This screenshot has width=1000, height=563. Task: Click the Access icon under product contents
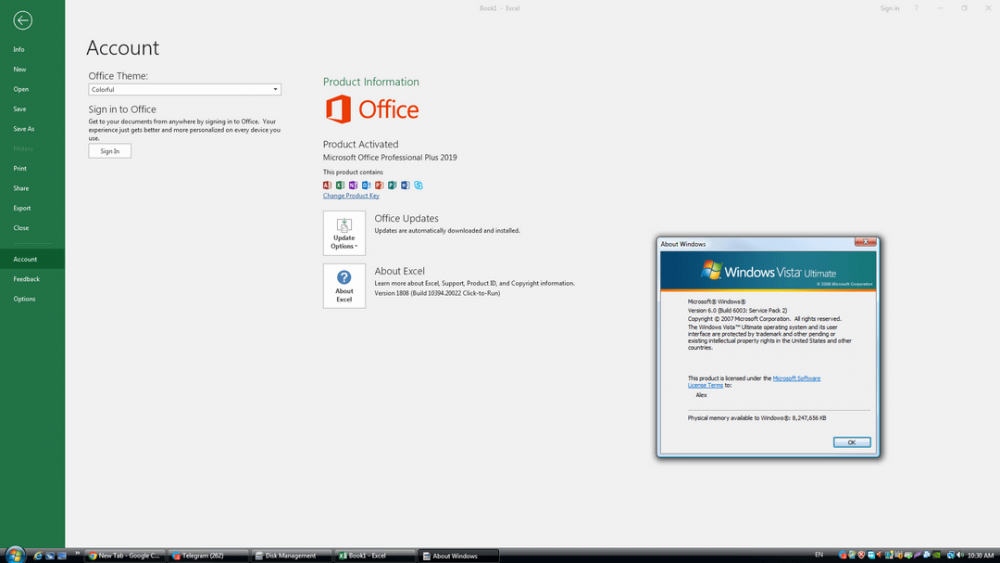(327, 185)
